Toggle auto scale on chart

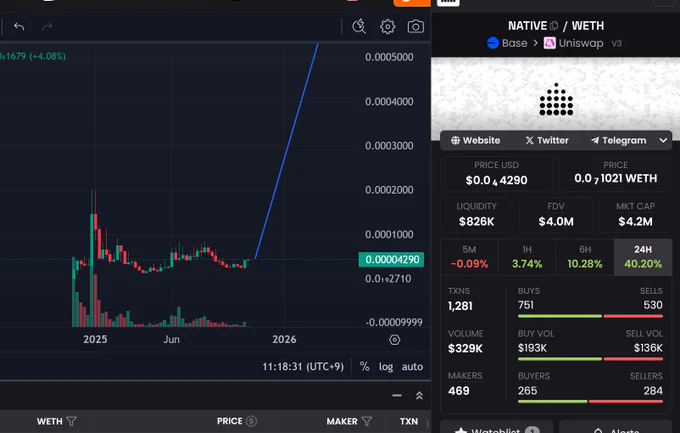click(x=412, y=367)
